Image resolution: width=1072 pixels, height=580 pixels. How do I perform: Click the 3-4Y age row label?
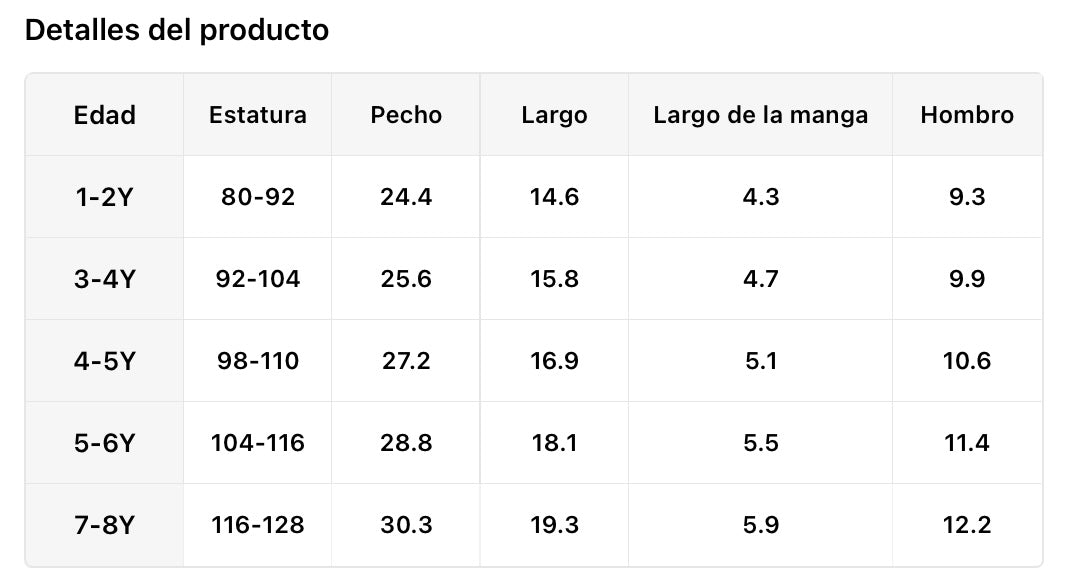pyautogui.click(x=104, y=279)
